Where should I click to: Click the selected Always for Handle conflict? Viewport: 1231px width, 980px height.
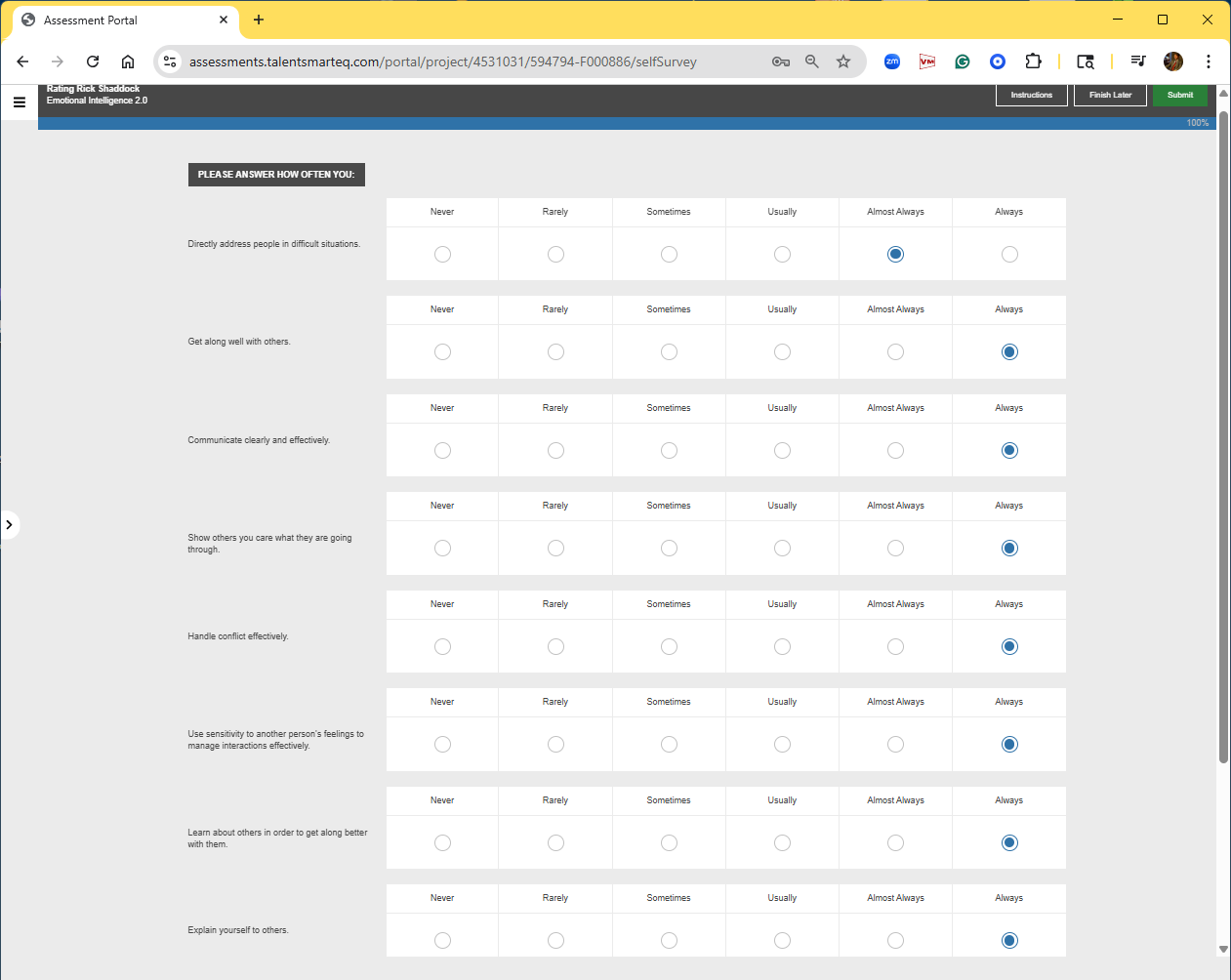pyautogui.click(x=1009, y=647)
